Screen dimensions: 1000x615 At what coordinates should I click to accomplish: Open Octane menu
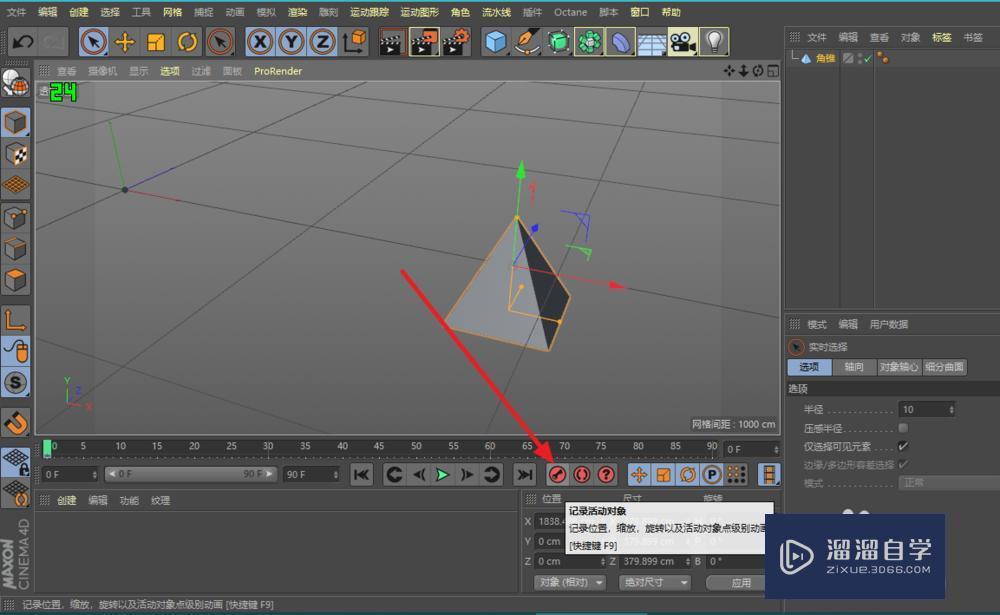pos(570,12)
